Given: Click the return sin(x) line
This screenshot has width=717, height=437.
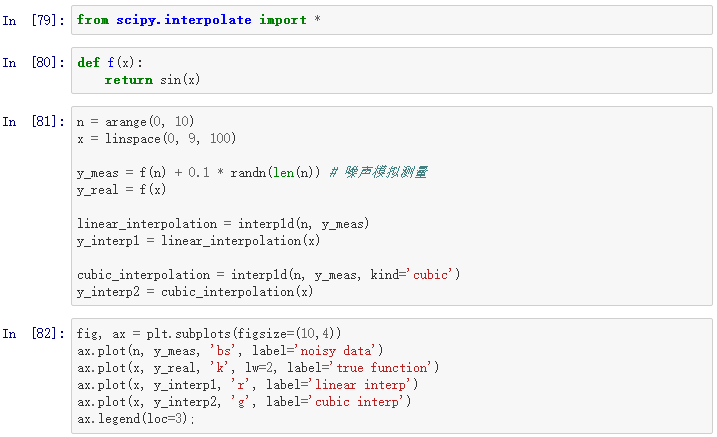Looking at the screenshot, I should tap(152, 80).
